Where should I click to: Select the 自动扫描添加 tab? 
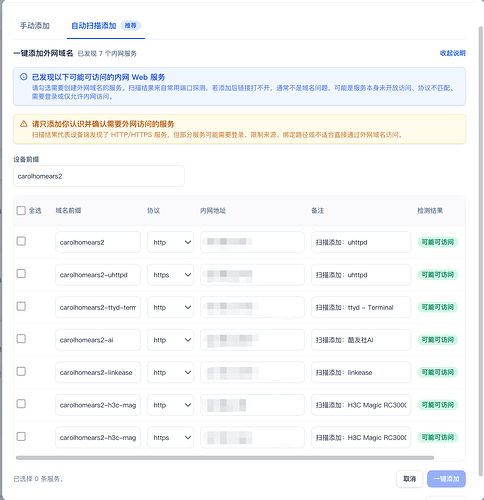click(x=94, y=26)
